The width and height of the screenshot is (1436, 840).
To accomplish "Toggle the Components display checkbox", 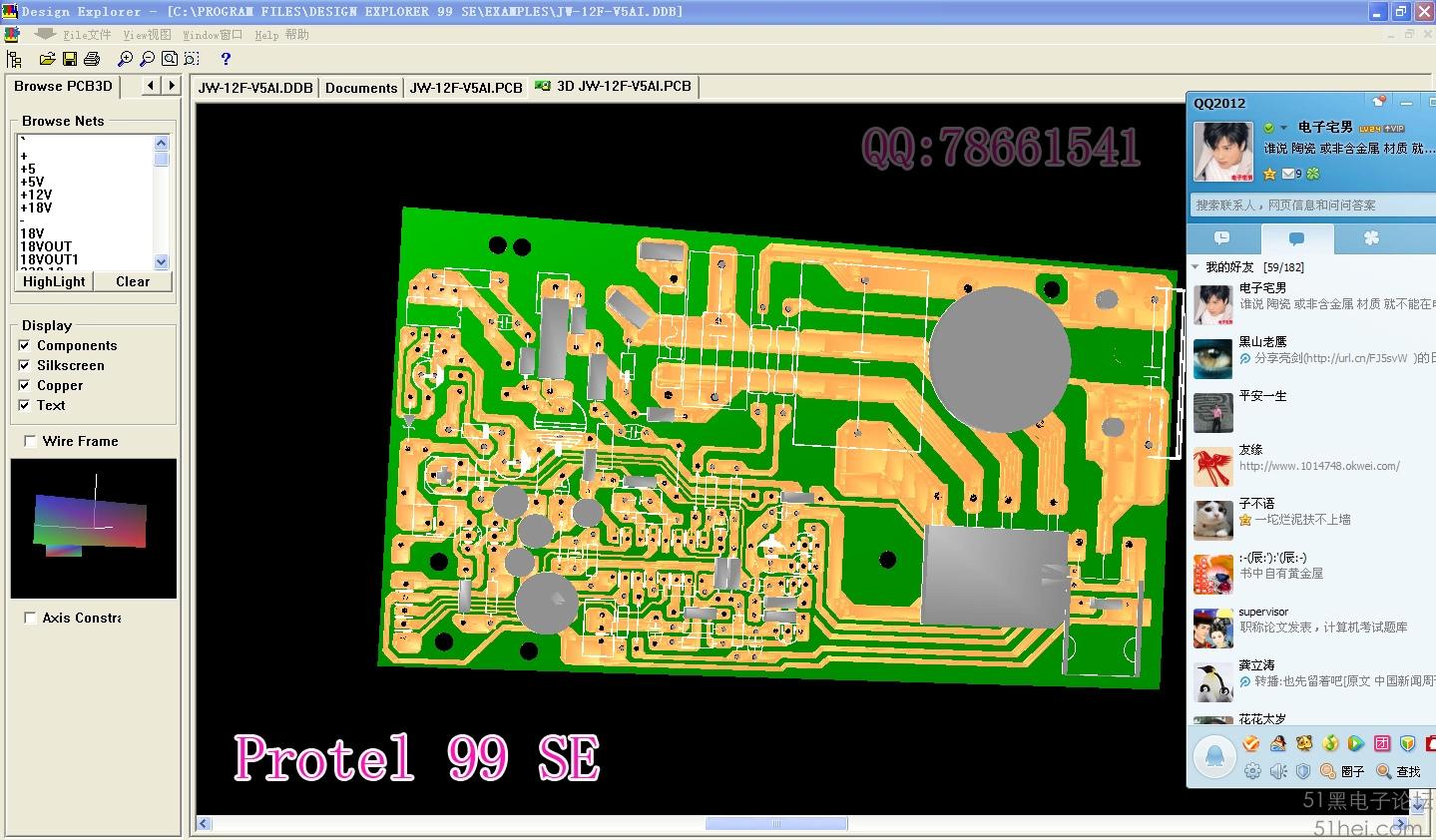I will [25, 345].
